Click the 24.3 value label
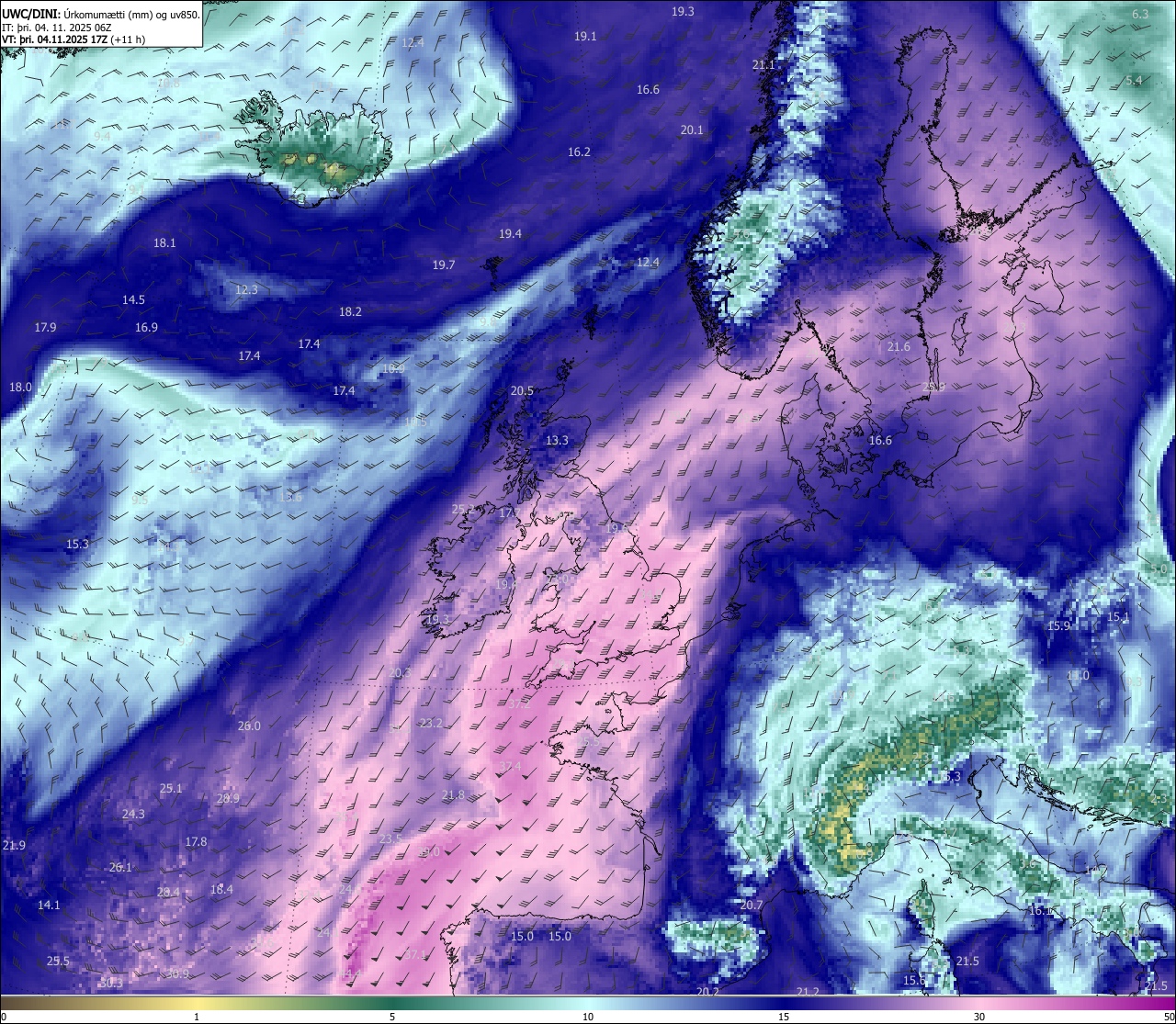Viewport: 1176px width, 1024px height. coord(133,814)
